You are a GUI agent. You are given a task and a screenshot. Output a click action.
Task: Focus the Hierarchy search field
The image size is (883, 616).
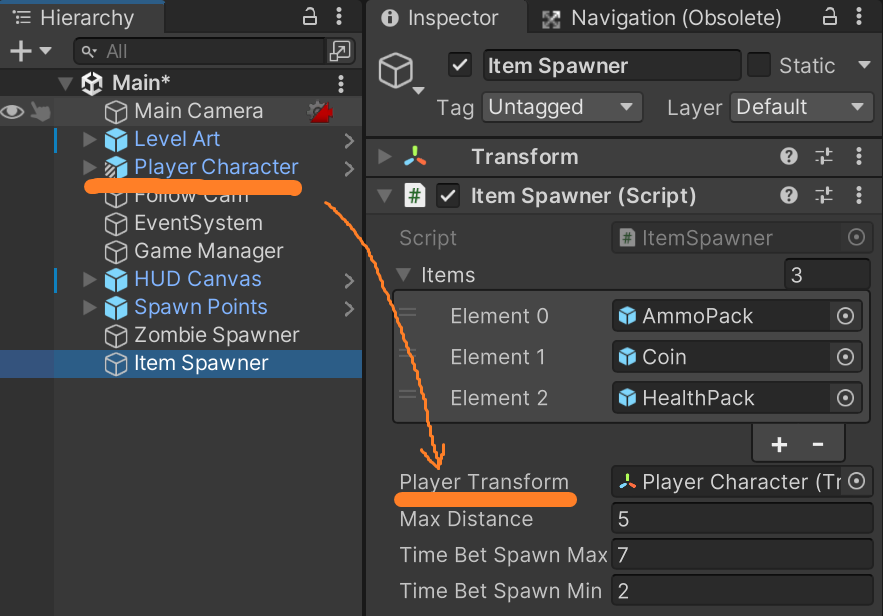coord(200,51)
